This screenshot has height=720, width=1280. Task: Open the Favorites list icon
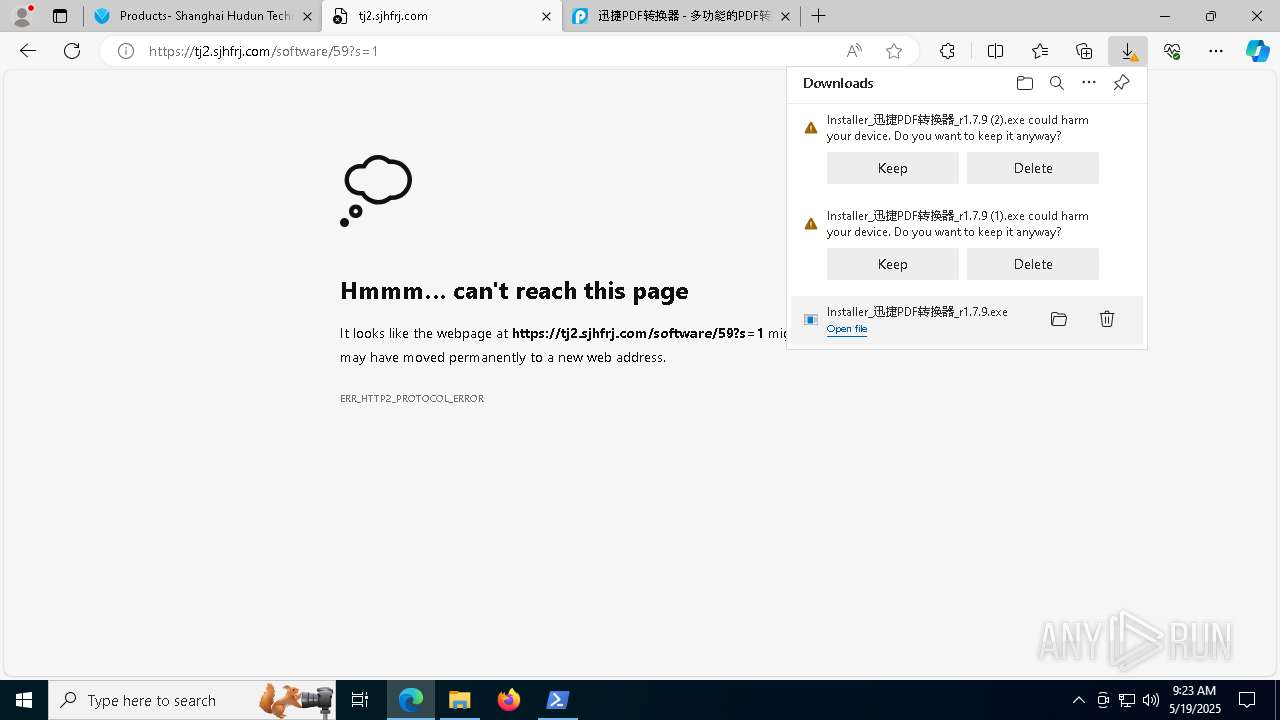tap(1040, 51)
